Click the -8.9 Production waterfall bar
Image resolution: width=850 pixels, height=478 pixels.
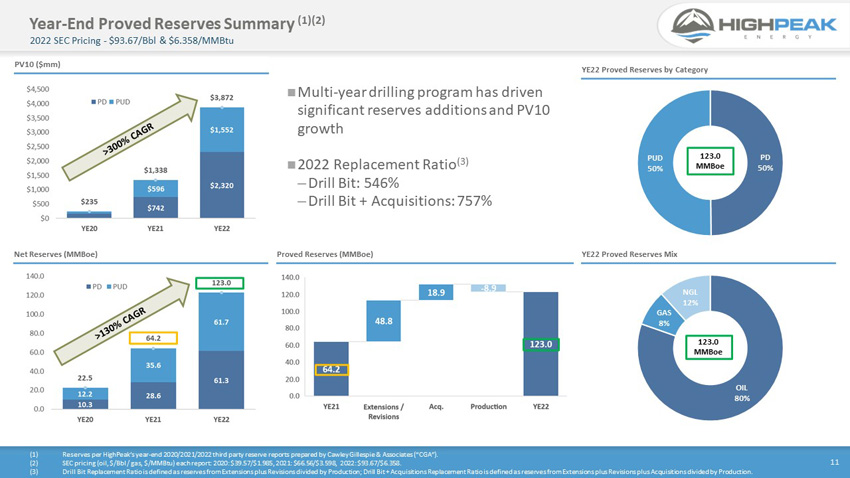(x=488, y=288)
